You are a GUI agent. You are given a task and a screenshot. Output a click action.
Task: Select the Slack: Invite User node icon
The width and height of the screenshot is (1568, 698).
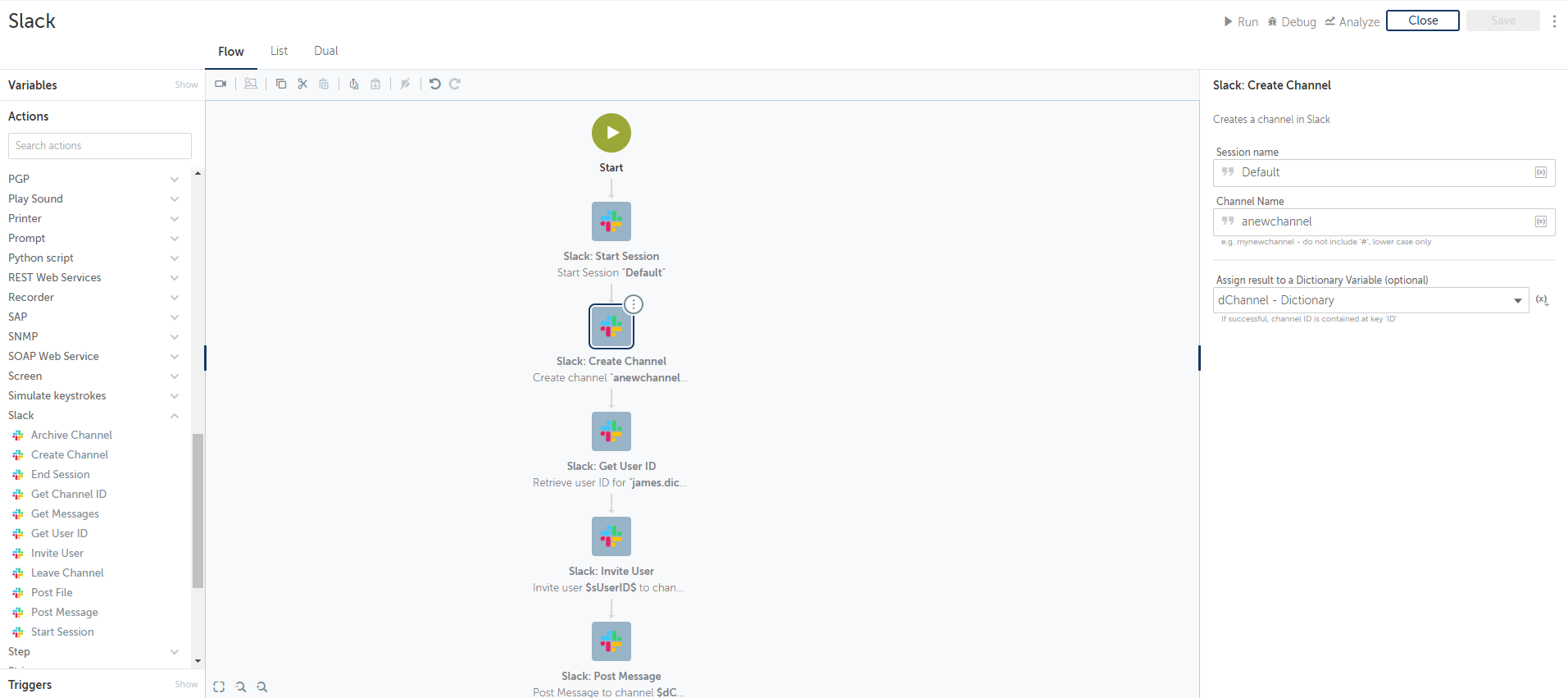coord(611,536)
